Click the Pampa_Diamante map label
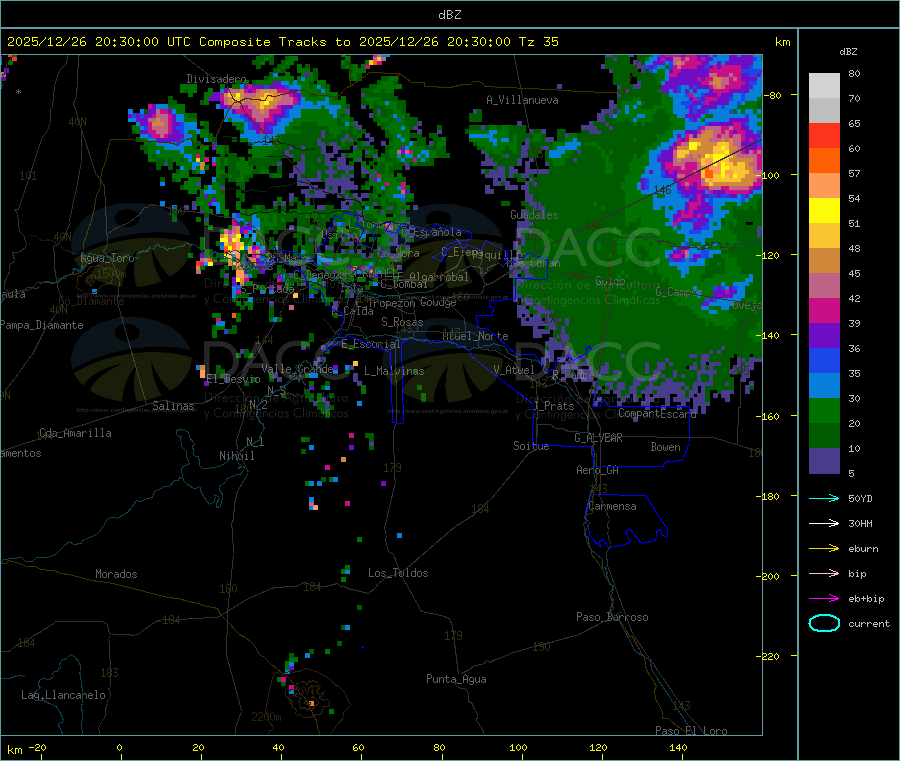The height and width of the screenshot is (761, 900). [42, 325]
